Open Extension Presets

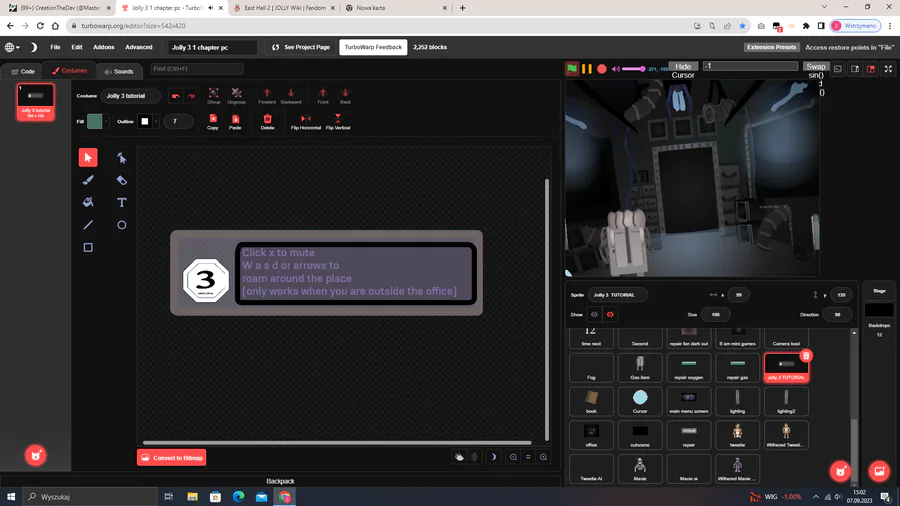(x=771, y=47)
